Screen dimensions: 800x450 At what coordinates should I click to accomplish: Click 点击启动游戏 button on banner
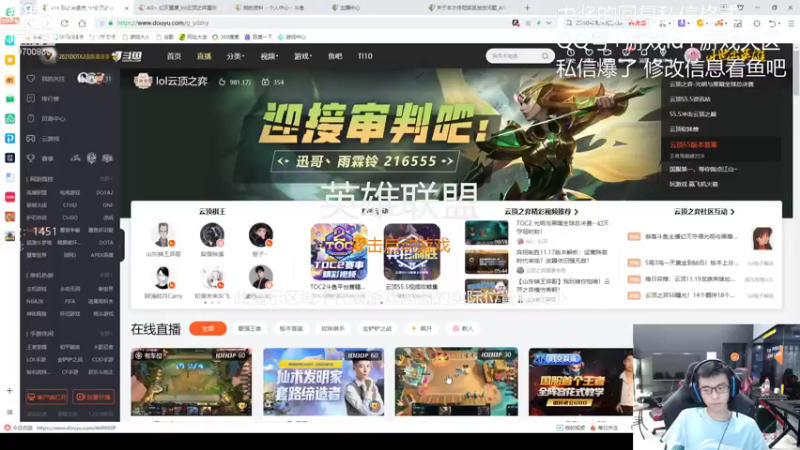pos(402,245)
